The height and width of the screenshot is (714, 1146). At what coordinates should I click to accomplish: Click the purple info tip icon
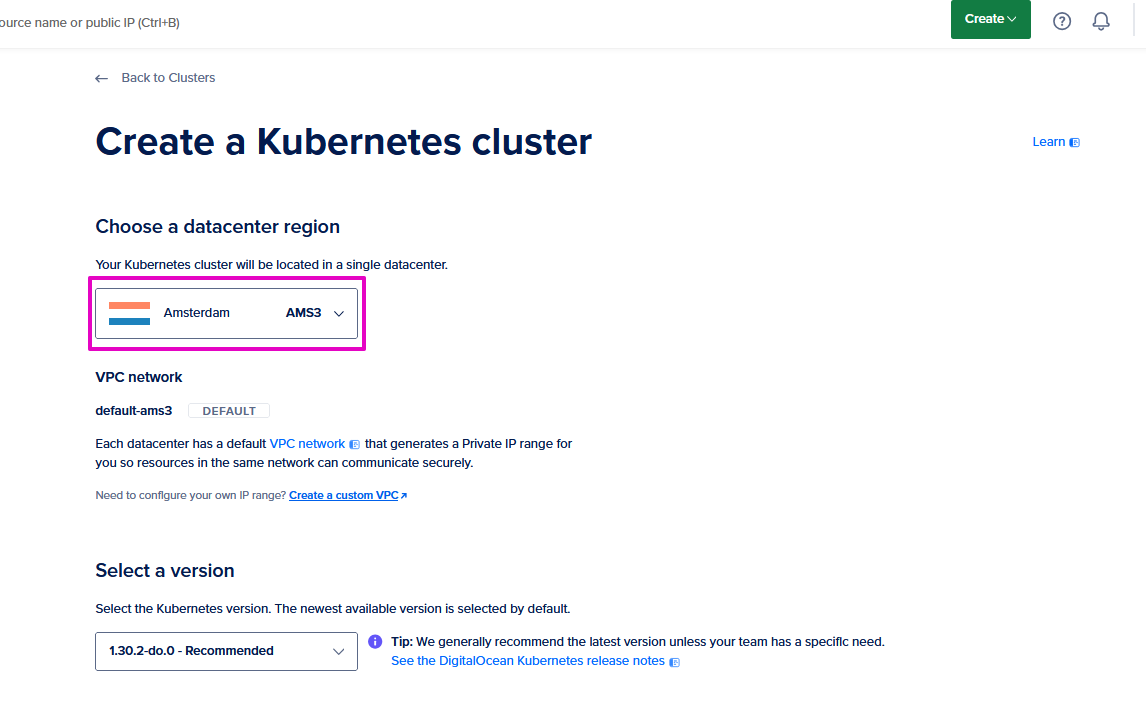pyautogui.click(x=375, y=642)
